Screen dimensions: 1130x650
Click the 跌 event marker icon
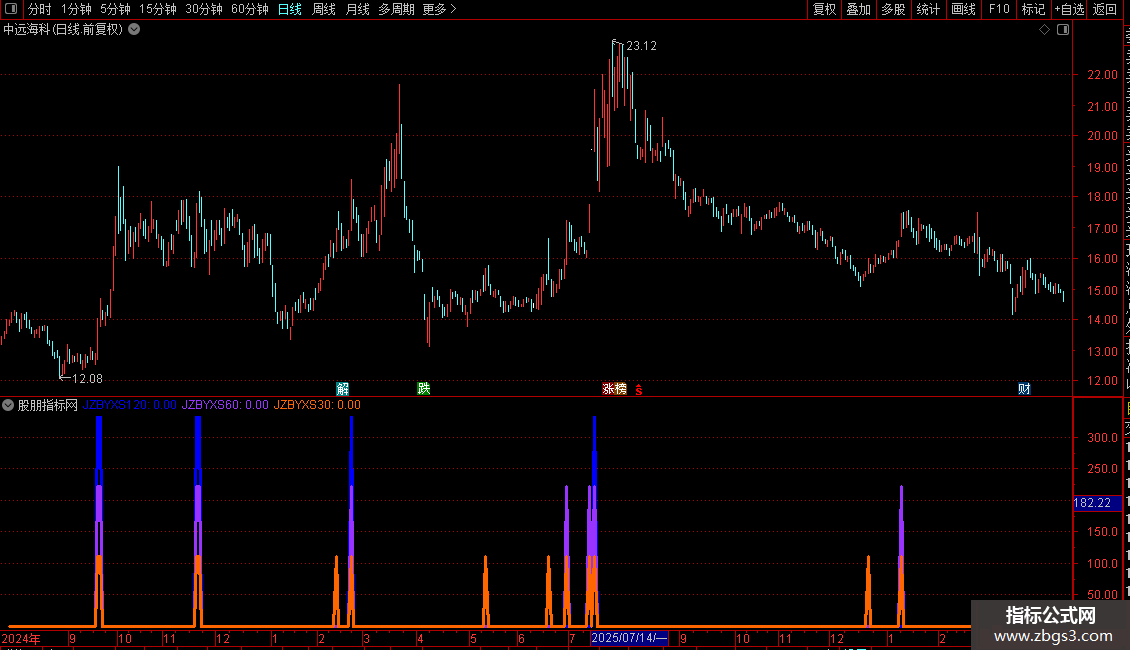(424, 389)
